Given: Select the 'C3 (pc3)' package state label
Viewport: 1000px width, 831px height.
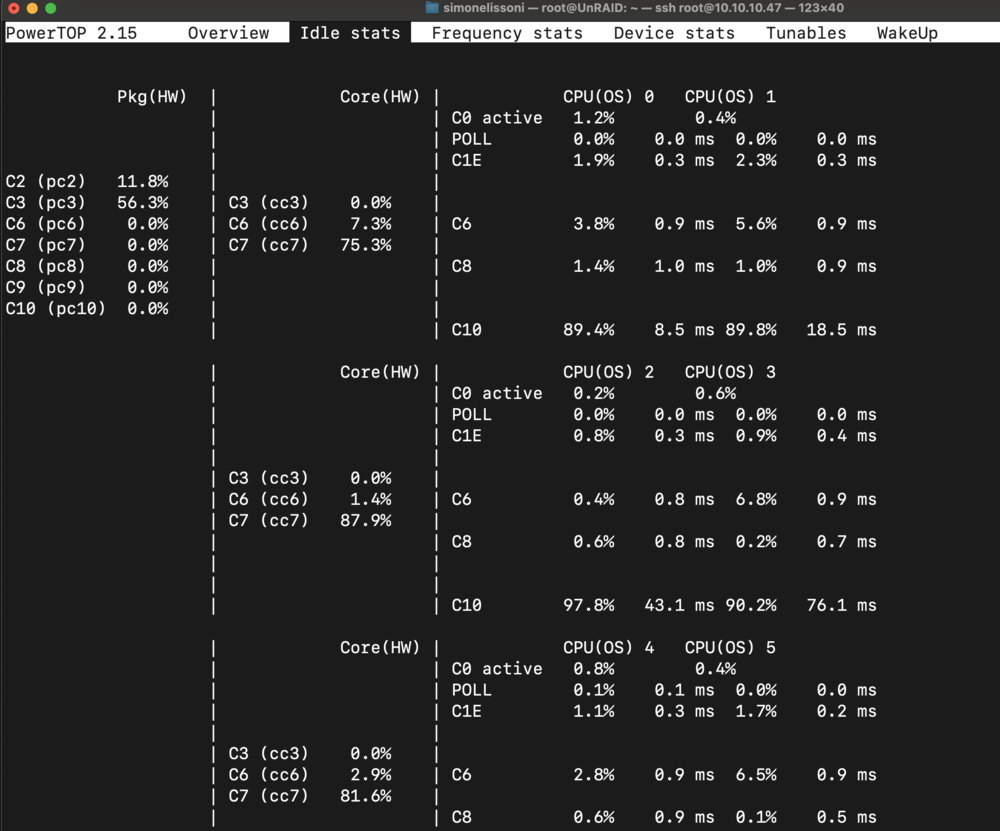Looking at the screenshot, I should pos(45,202).
